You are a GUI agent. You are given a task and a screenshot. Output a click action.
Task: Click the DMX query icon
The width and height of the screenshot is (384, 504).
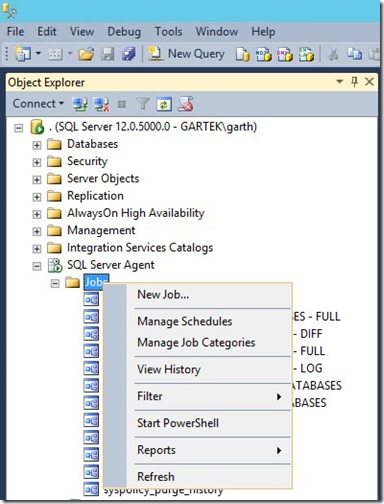(x=285, y=54)
